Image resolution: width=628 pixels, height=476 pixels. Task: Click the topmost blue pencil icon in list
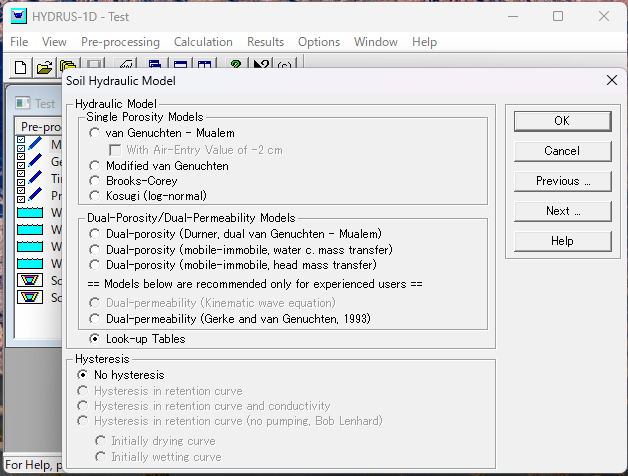35,144
